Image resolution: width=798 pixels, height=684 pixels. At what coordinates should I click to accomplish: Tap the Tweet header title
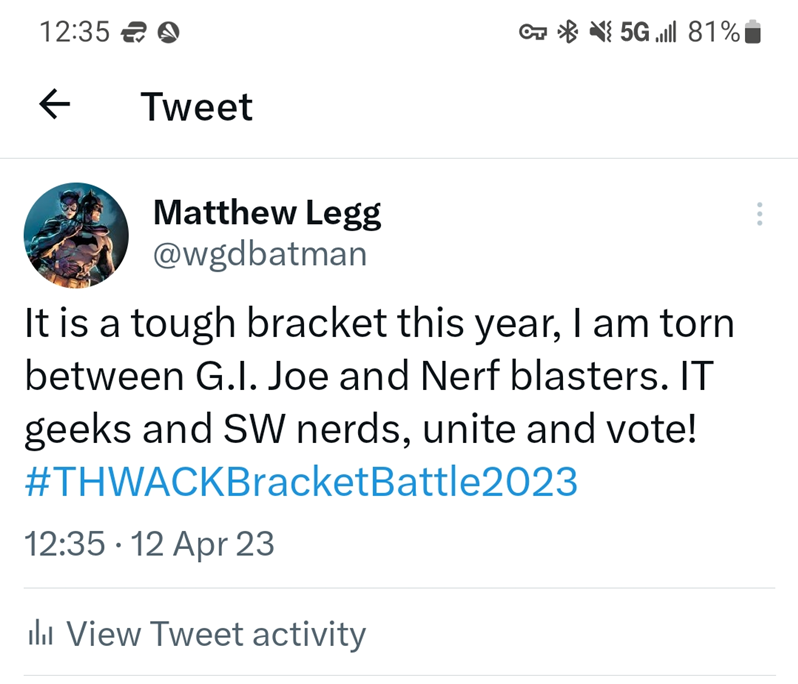[x=197, y=106]
